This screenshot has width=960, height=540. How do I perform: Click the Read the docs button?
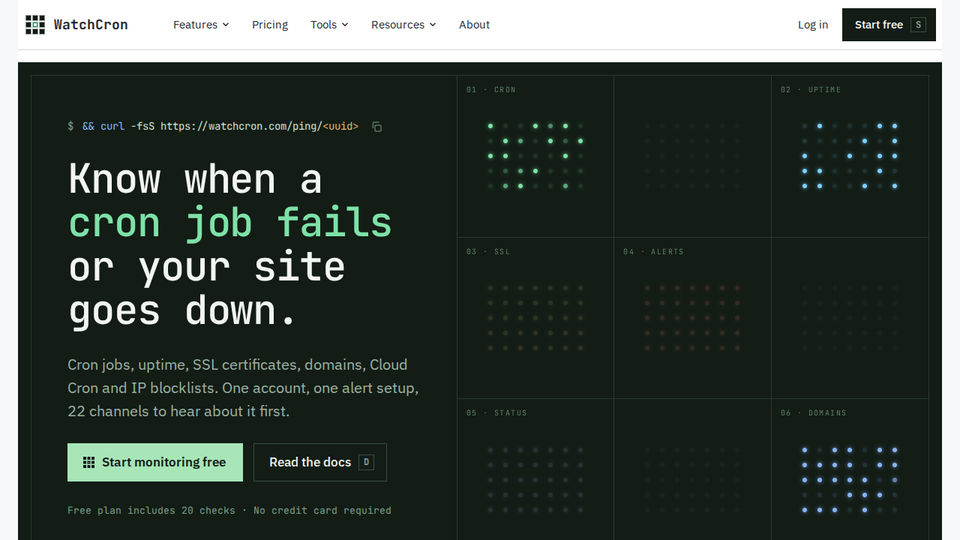[x=320, y=462]
